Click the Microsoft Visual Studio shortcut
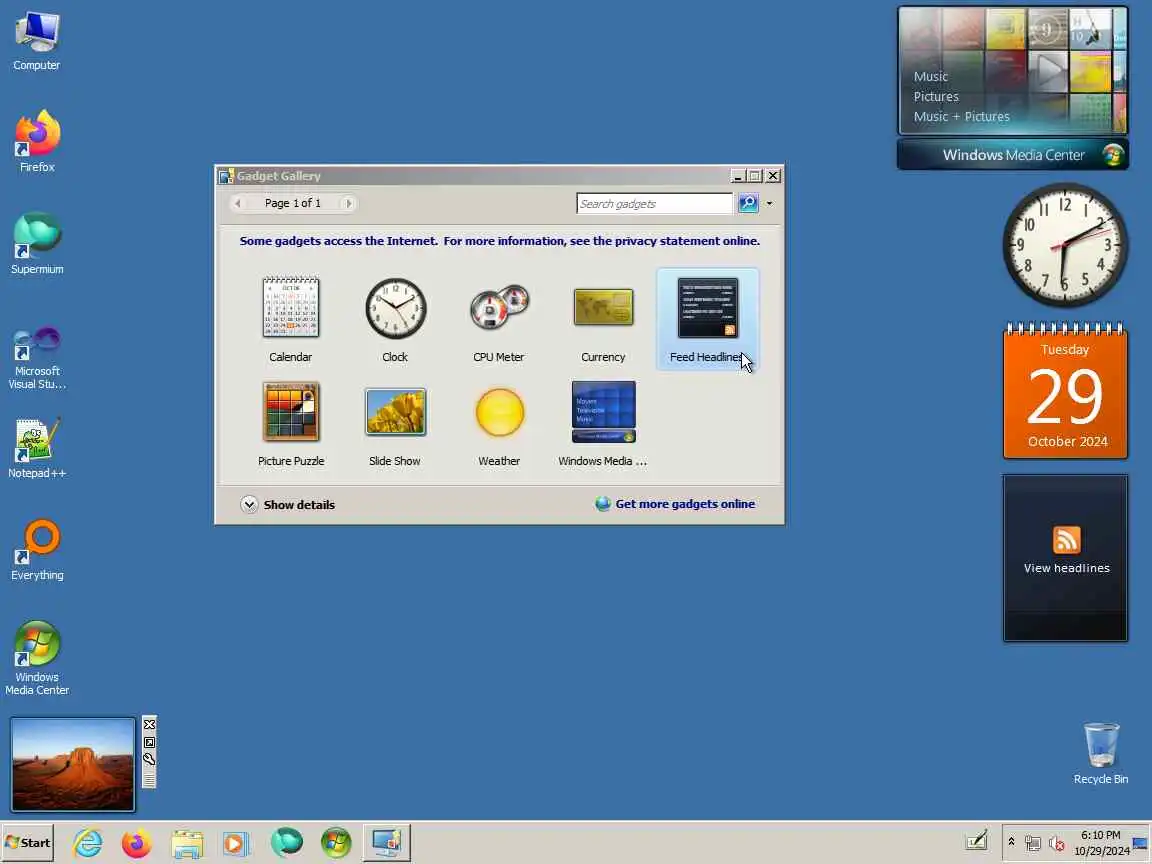1152x864 pixels. 37,358
